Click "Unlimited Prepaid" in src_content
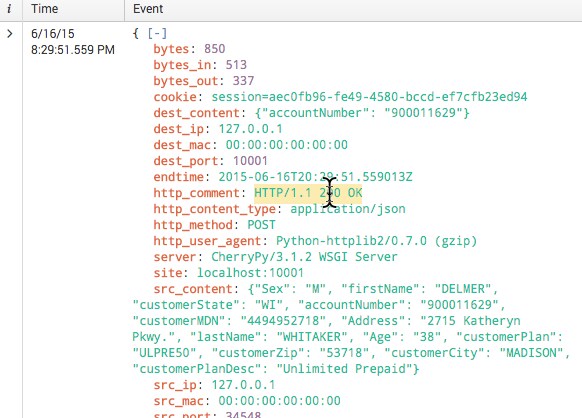 344,369
